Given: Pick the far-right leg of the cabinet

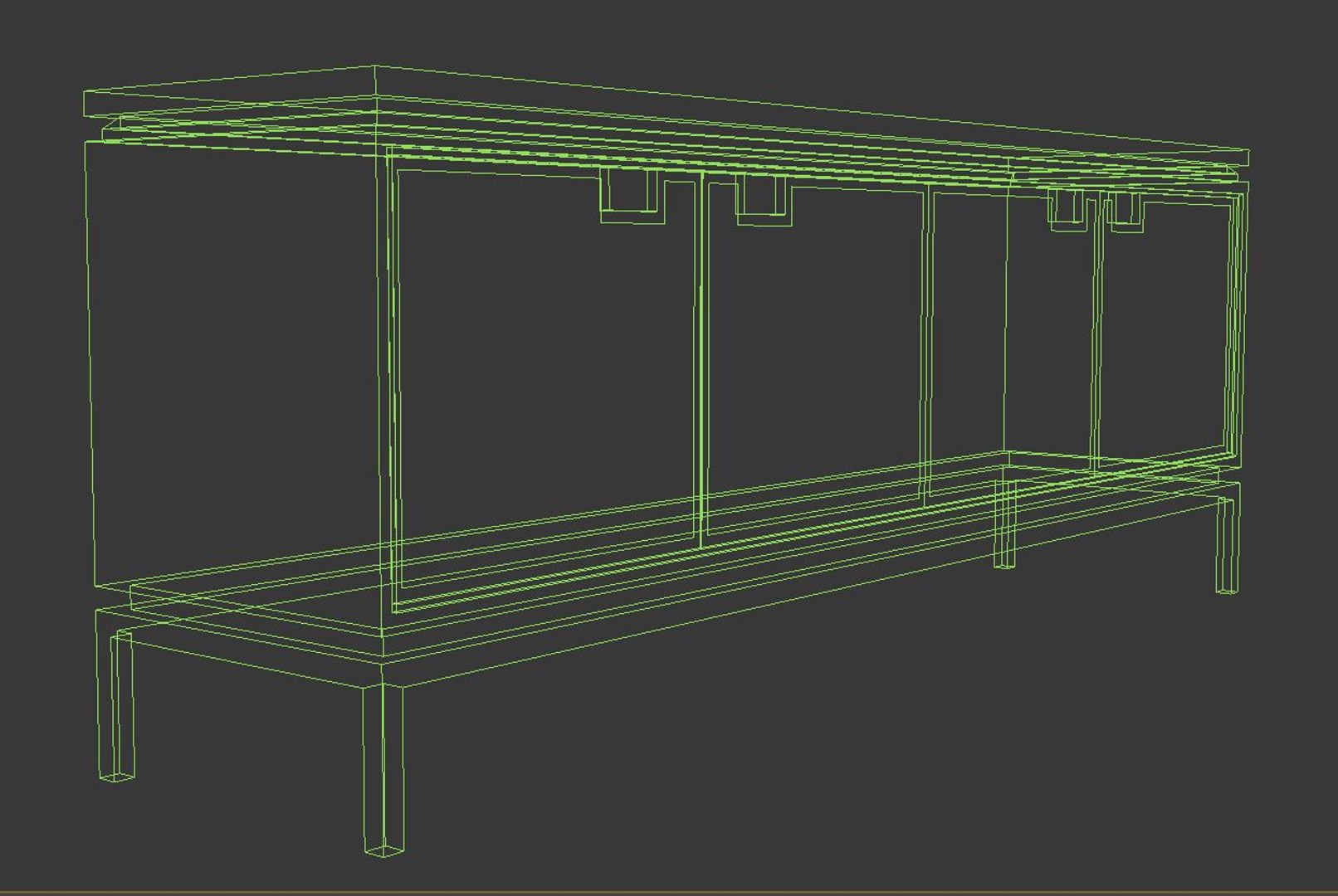Looking at the screenshot, I should click(x=1228, y=544).
